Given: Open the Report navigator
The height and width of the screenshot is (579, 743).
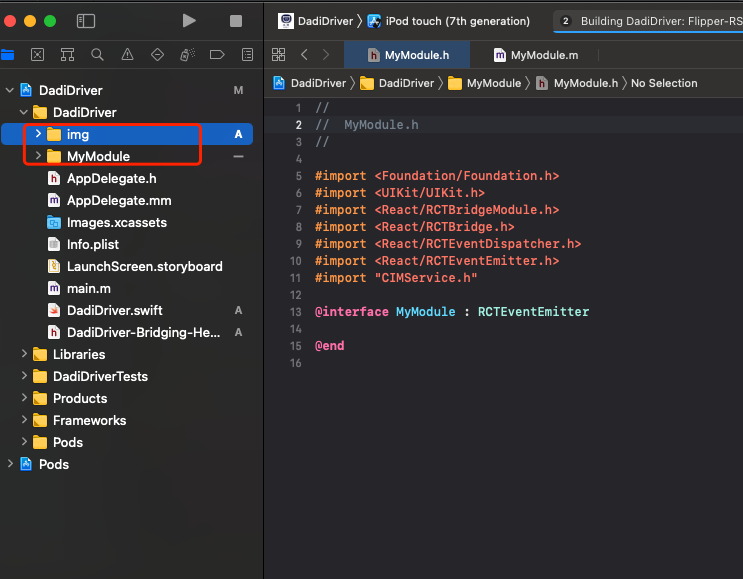Looking at the screenshot, I should click(247, 55).
